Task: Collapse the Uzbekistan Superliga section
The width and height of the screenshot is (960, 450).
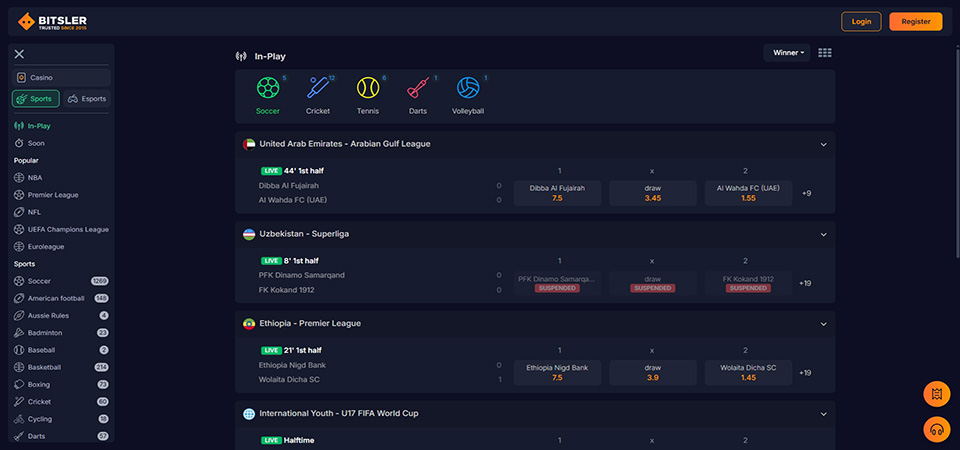Action: (x=824, y=234)
